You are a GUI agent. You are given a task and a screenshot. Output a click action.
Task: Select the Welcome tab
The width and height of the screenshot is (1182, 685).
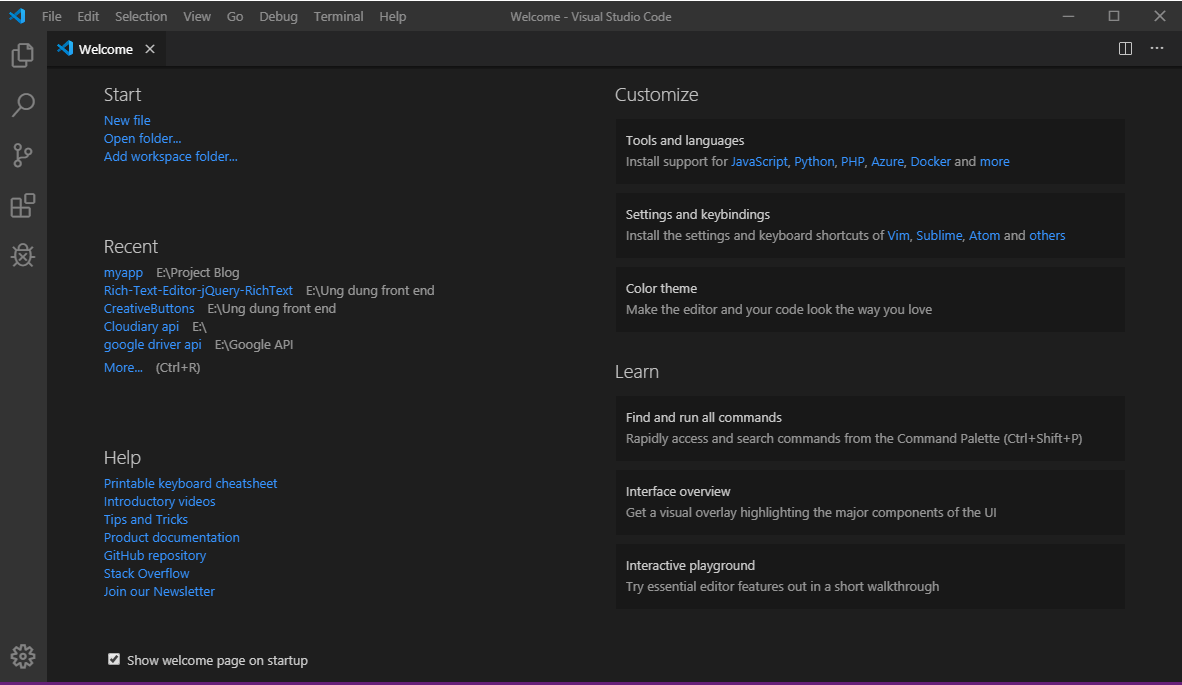click(106, 49)
